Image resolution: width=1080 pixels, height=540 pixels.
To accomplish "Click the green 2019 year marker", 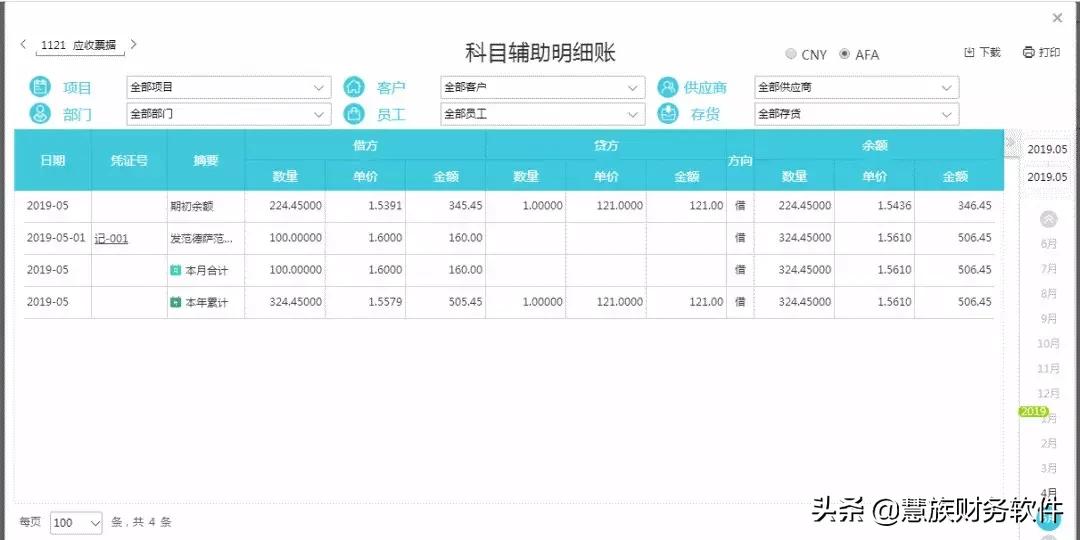I will coord(1033,411).
